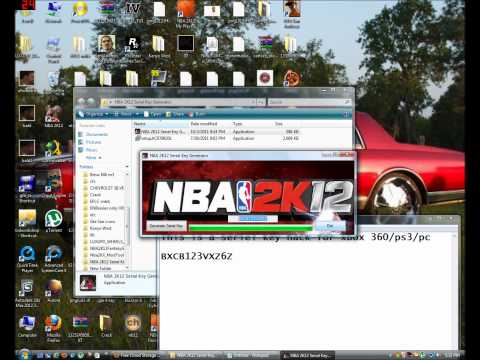
Task: Click the Explorer Back arrow button
Action: coord(82,101)
